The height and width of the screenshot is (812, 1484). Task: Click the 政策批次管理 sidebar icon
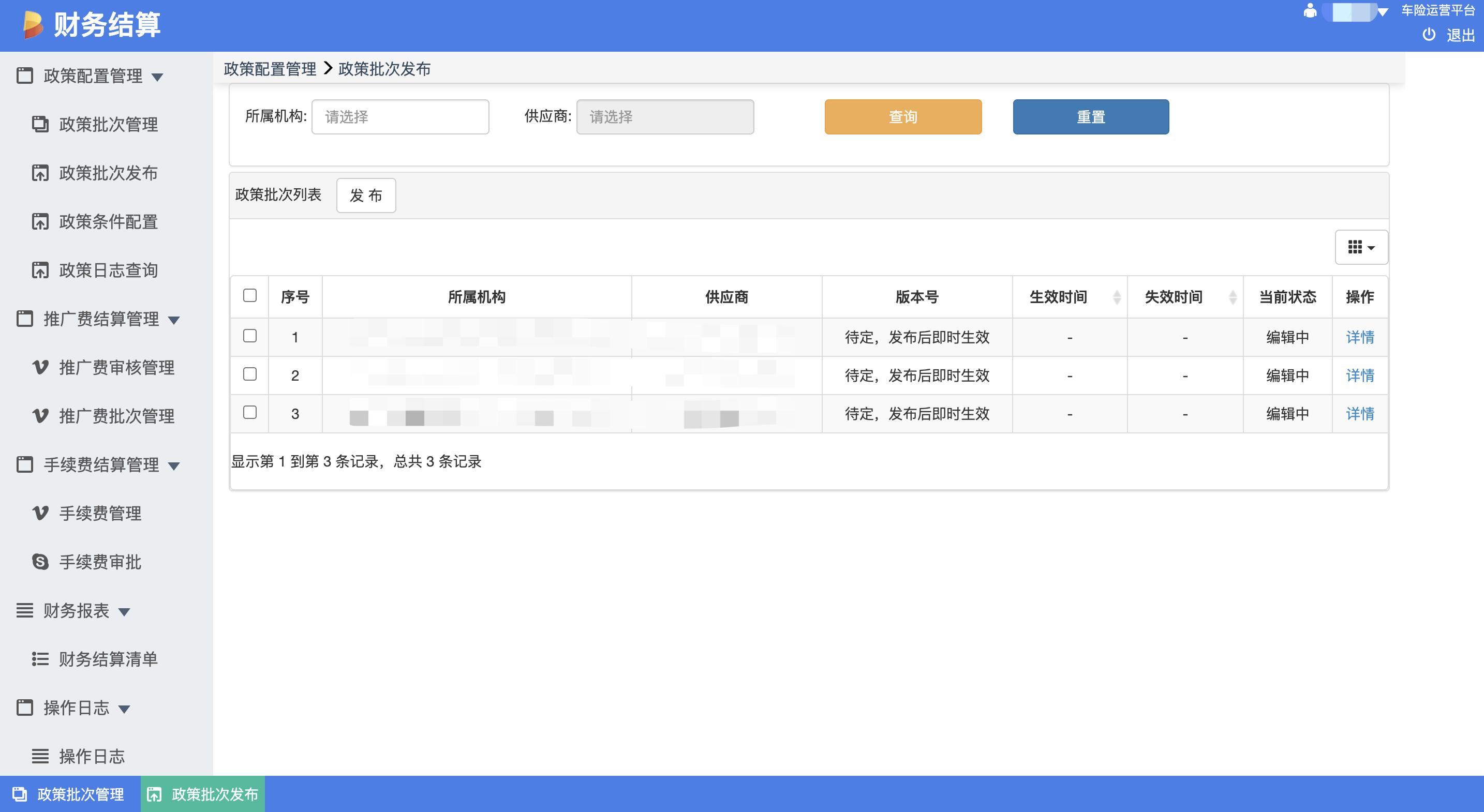click(x=40, y=124)
